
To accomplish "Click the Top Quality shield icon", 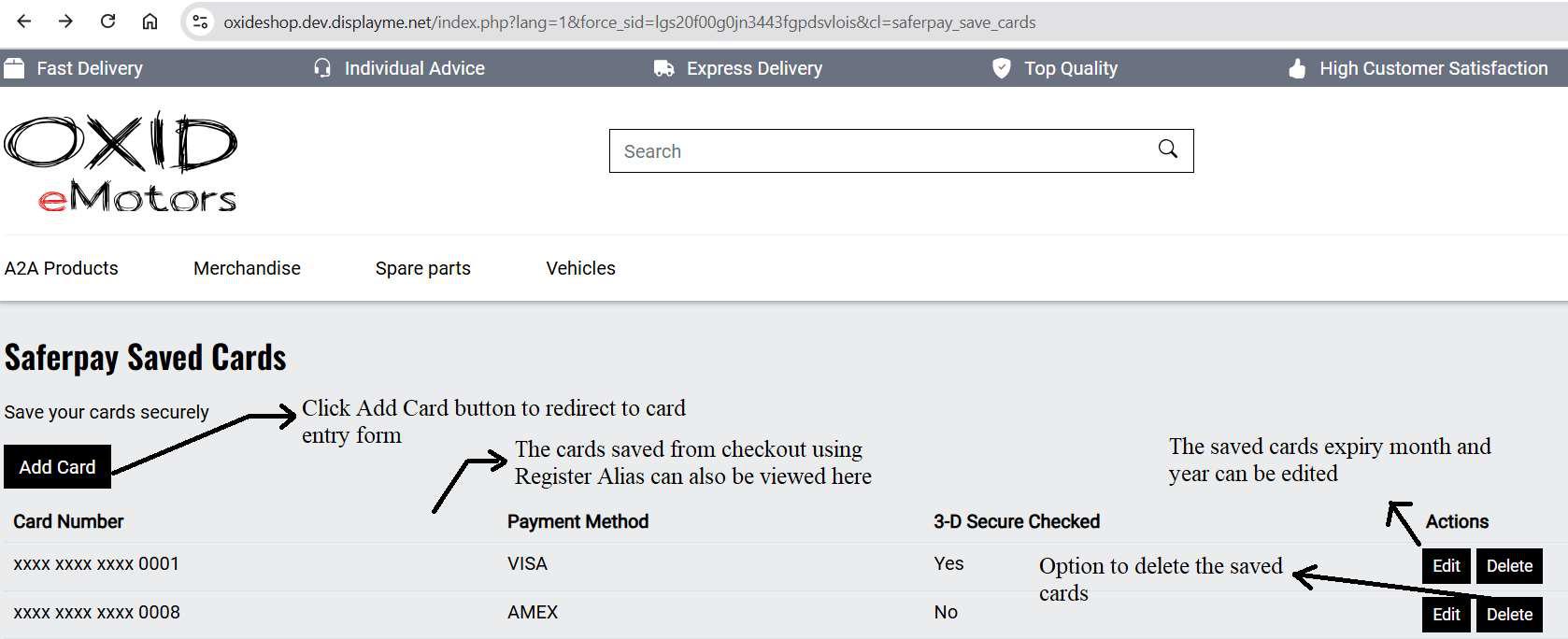I will pyautogui.click(x=1001, y=68).
